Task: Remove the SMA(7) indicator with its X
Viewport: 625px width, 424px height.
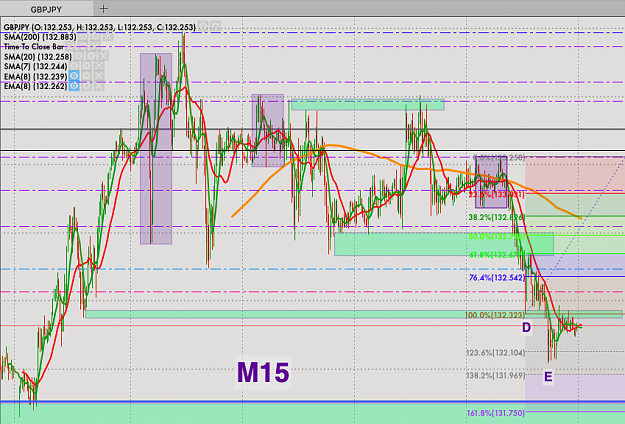Action: 99,66
